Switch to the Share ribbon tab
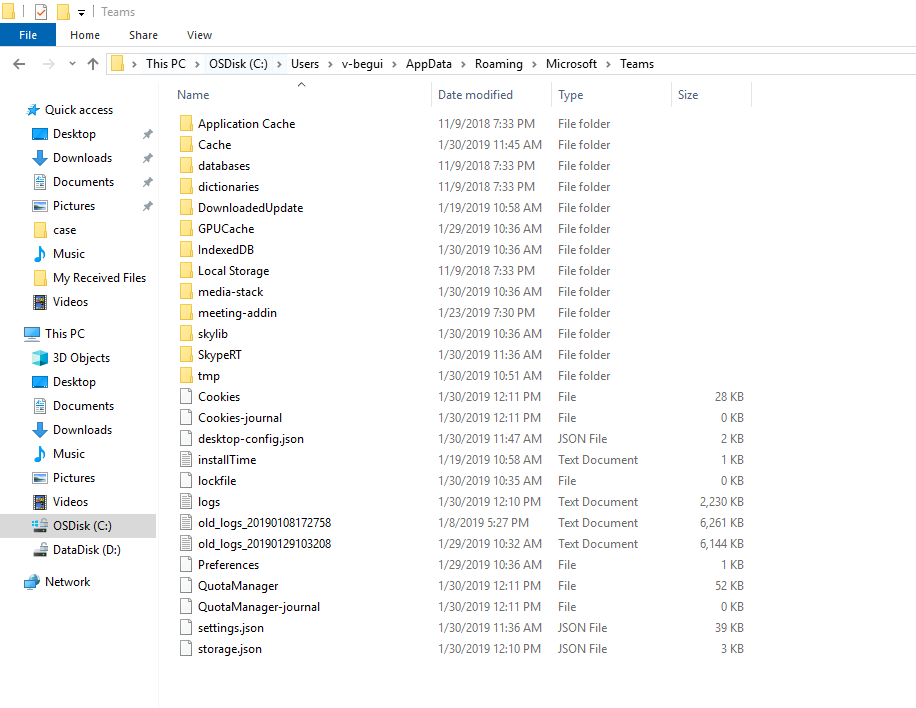The width and height of the screenshot is (916, 708). pos(143,35)
